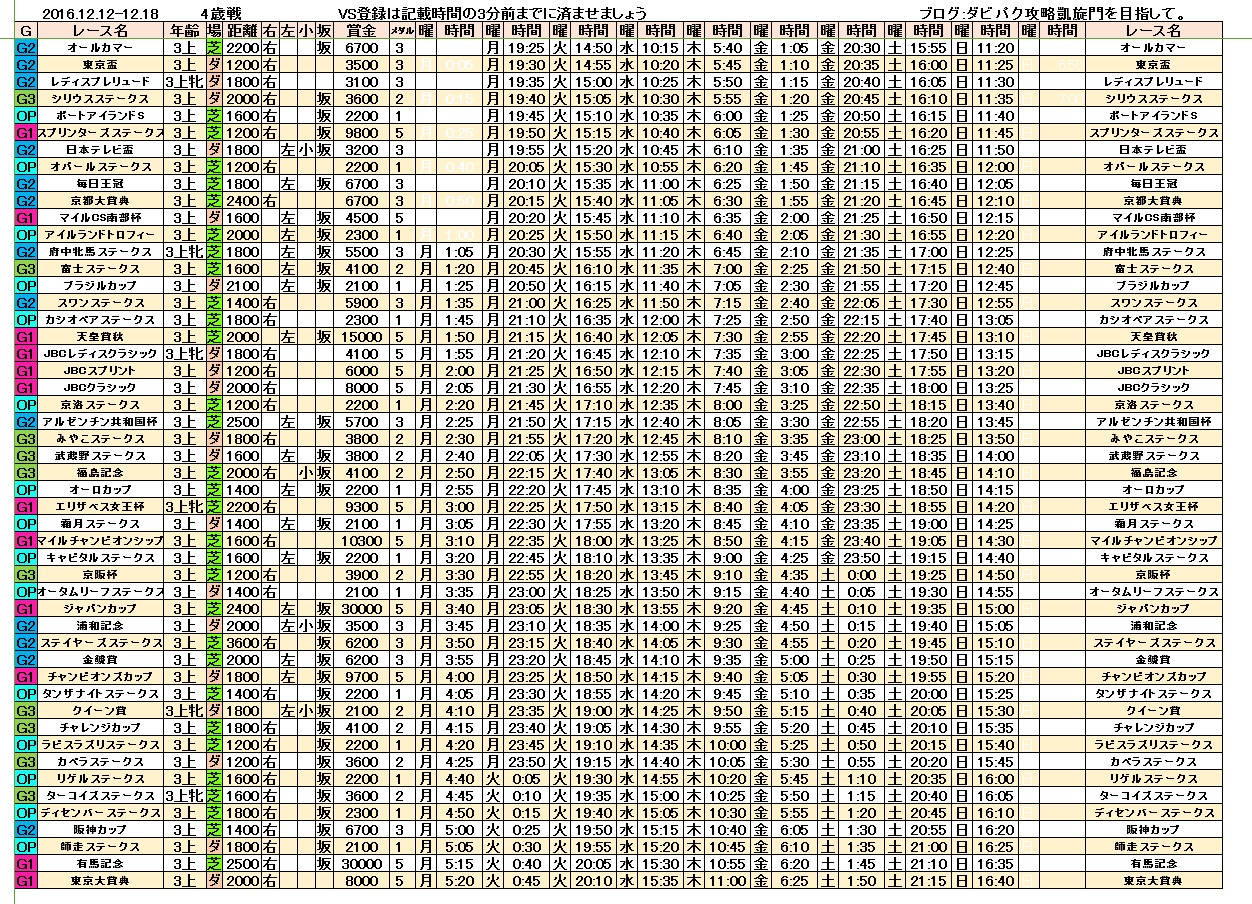The width and height of the screenshot is (1252, 904).
Task: Select the 10:00 Thursday time for ラピスラズリステークス
Action: tap(727, 744)
